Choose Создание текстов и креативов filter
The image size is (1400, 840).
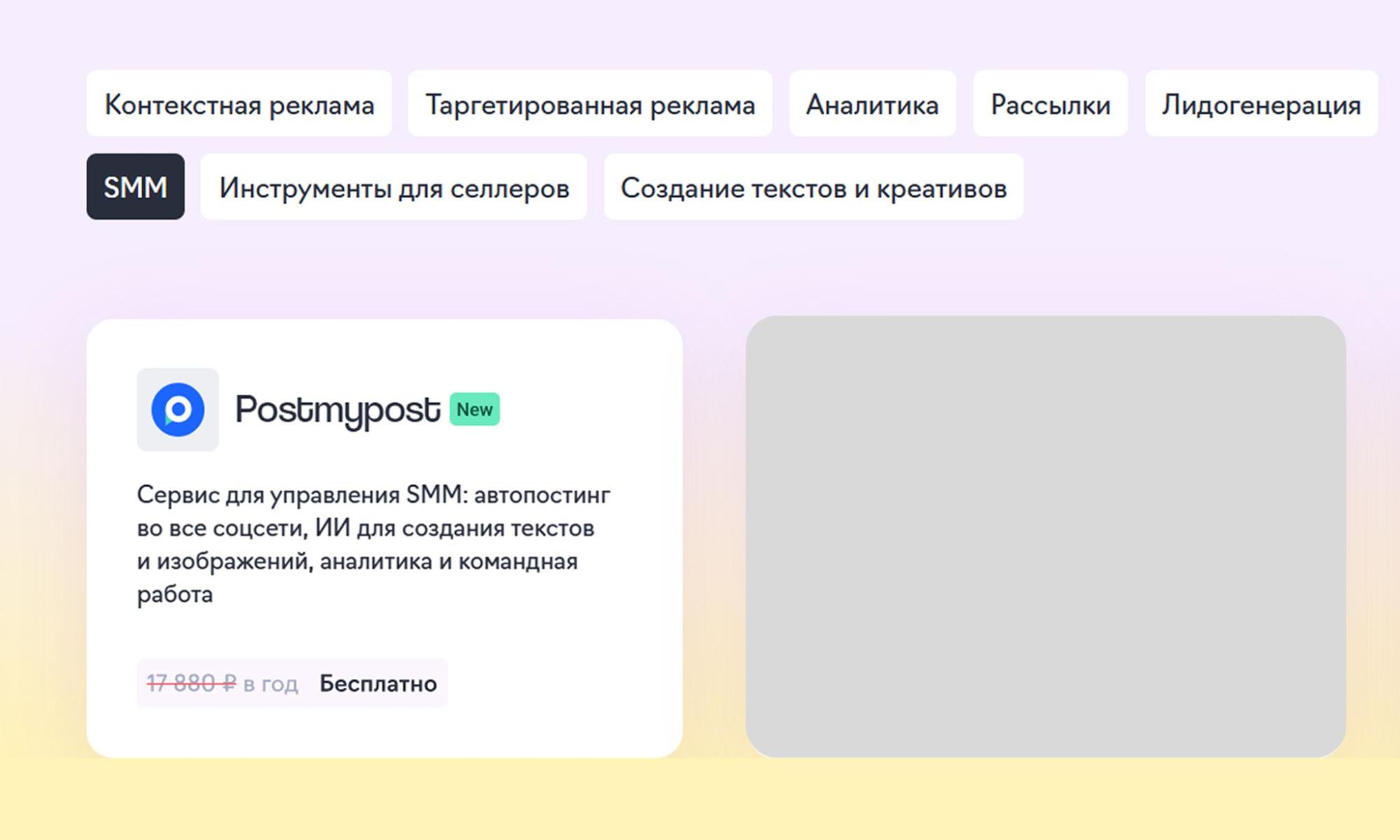pyautogui.click(x=812, y=186)
